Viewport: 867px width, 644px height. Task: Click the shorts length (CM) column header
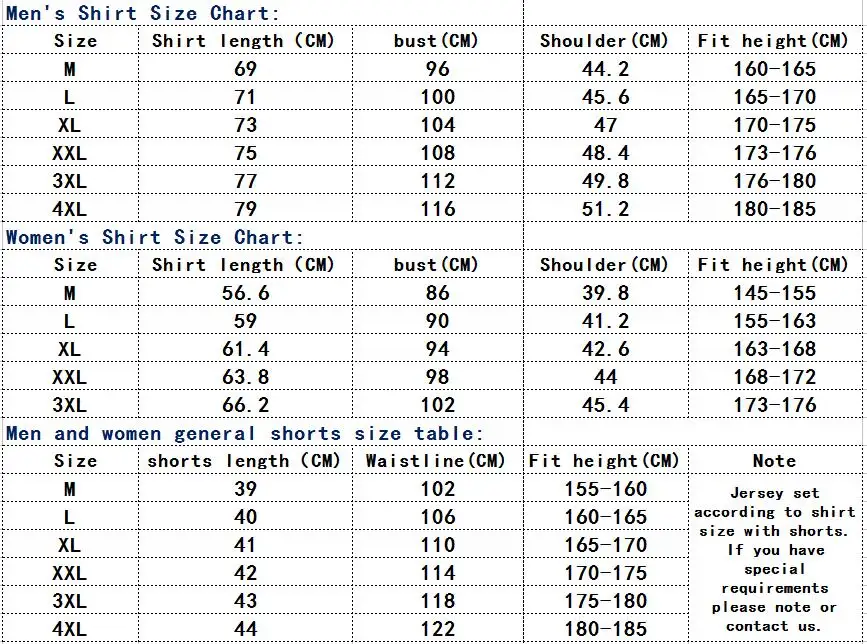point(244,461)
